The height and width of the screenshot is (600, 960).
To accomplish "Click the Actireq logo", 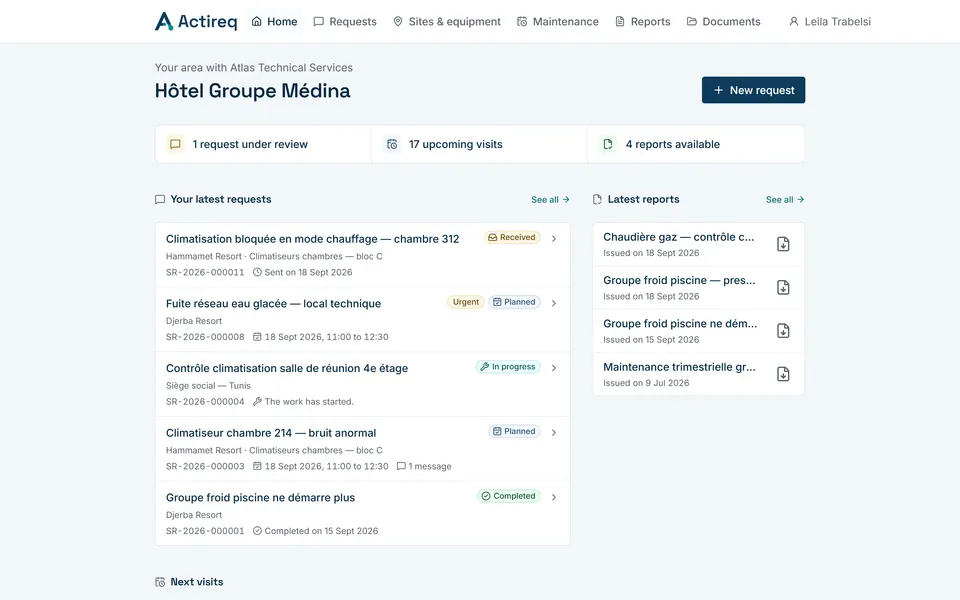I will 196,21.
